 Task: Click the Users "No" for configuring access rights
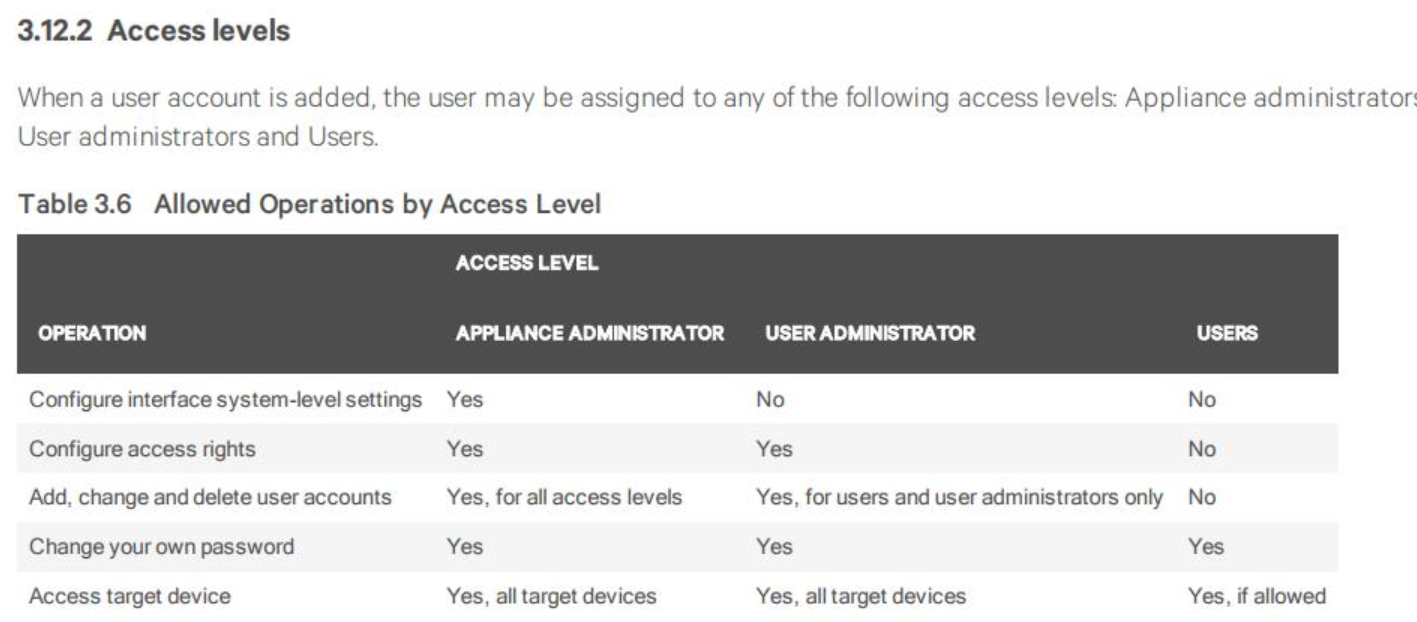point(1202,449)
